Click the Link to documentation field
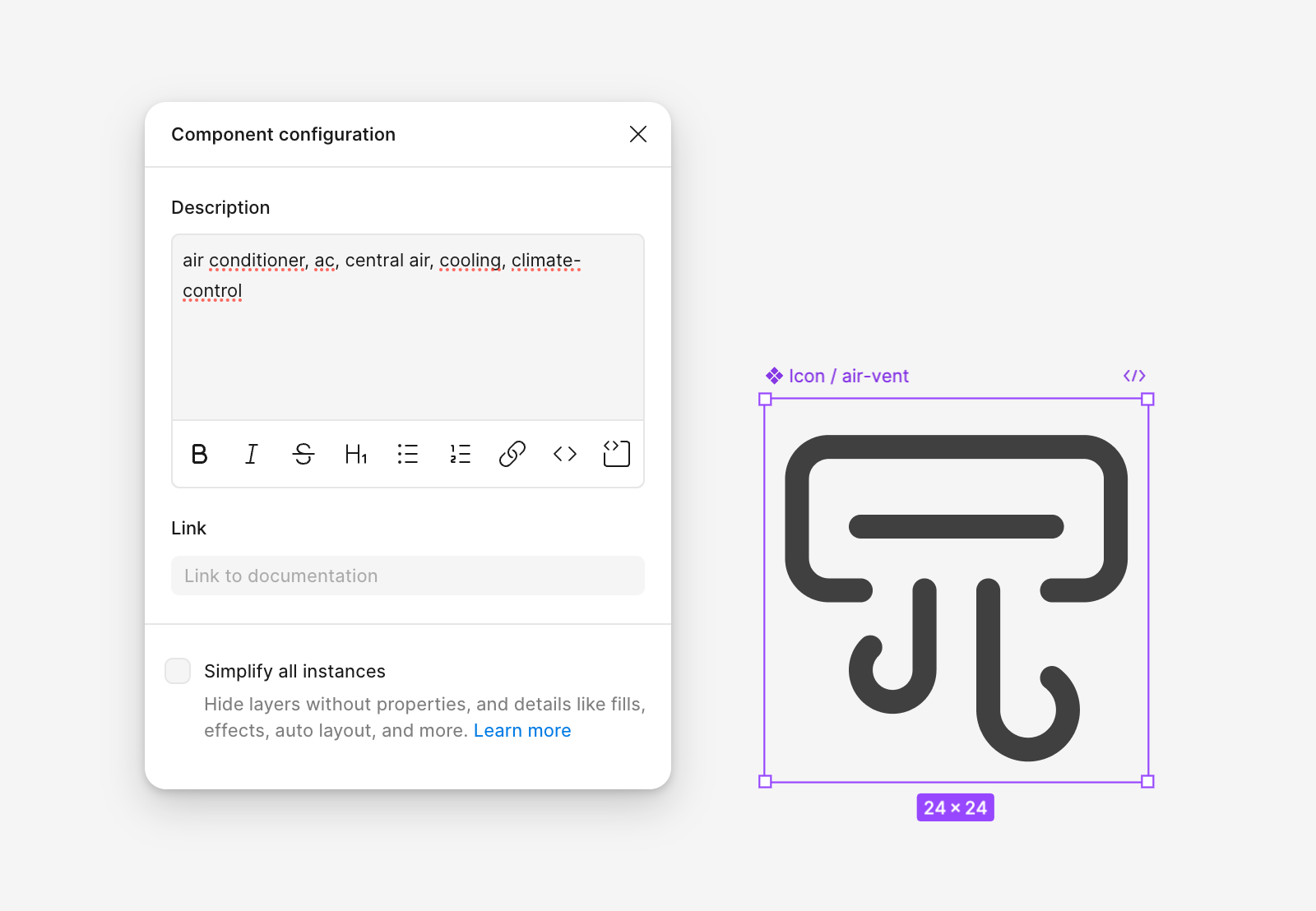This screenshot has height=911, width=1316. [407, 576]
